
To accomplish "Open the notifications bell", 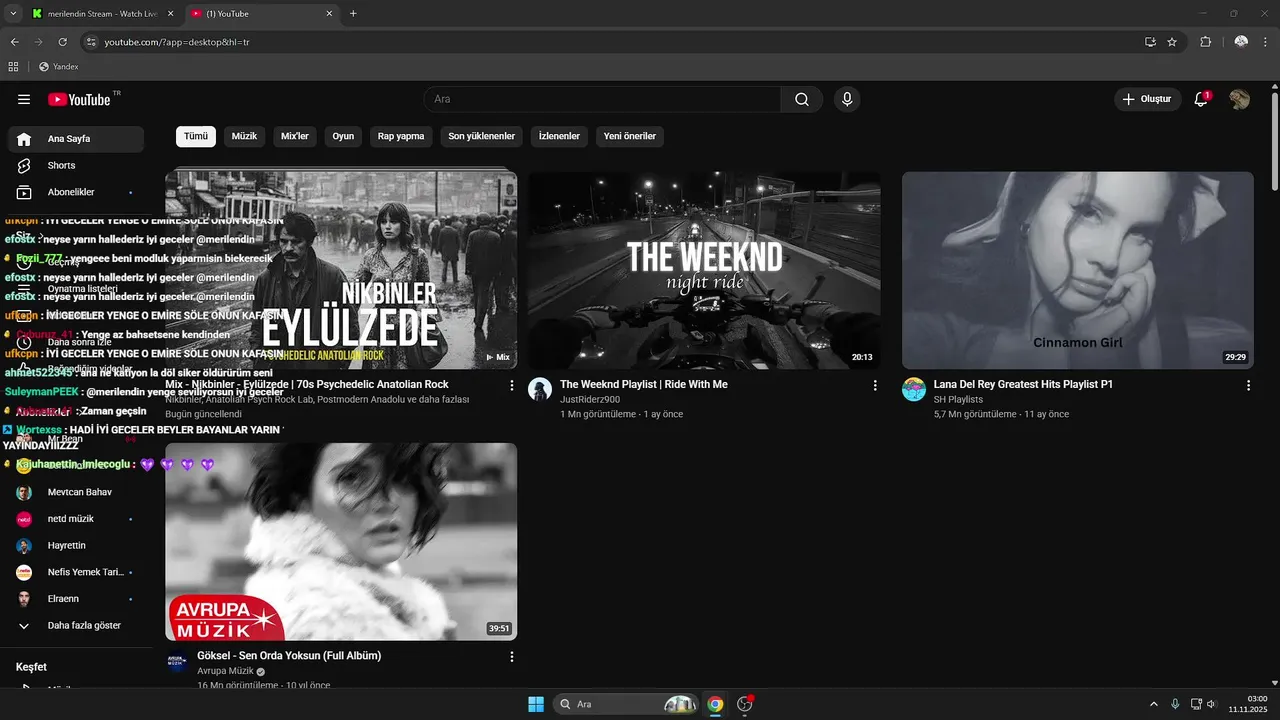I will tap(1202, 99).
